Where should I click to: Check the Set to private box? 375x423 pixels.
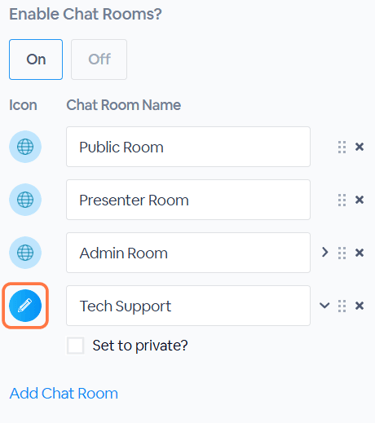pos(75,345)
